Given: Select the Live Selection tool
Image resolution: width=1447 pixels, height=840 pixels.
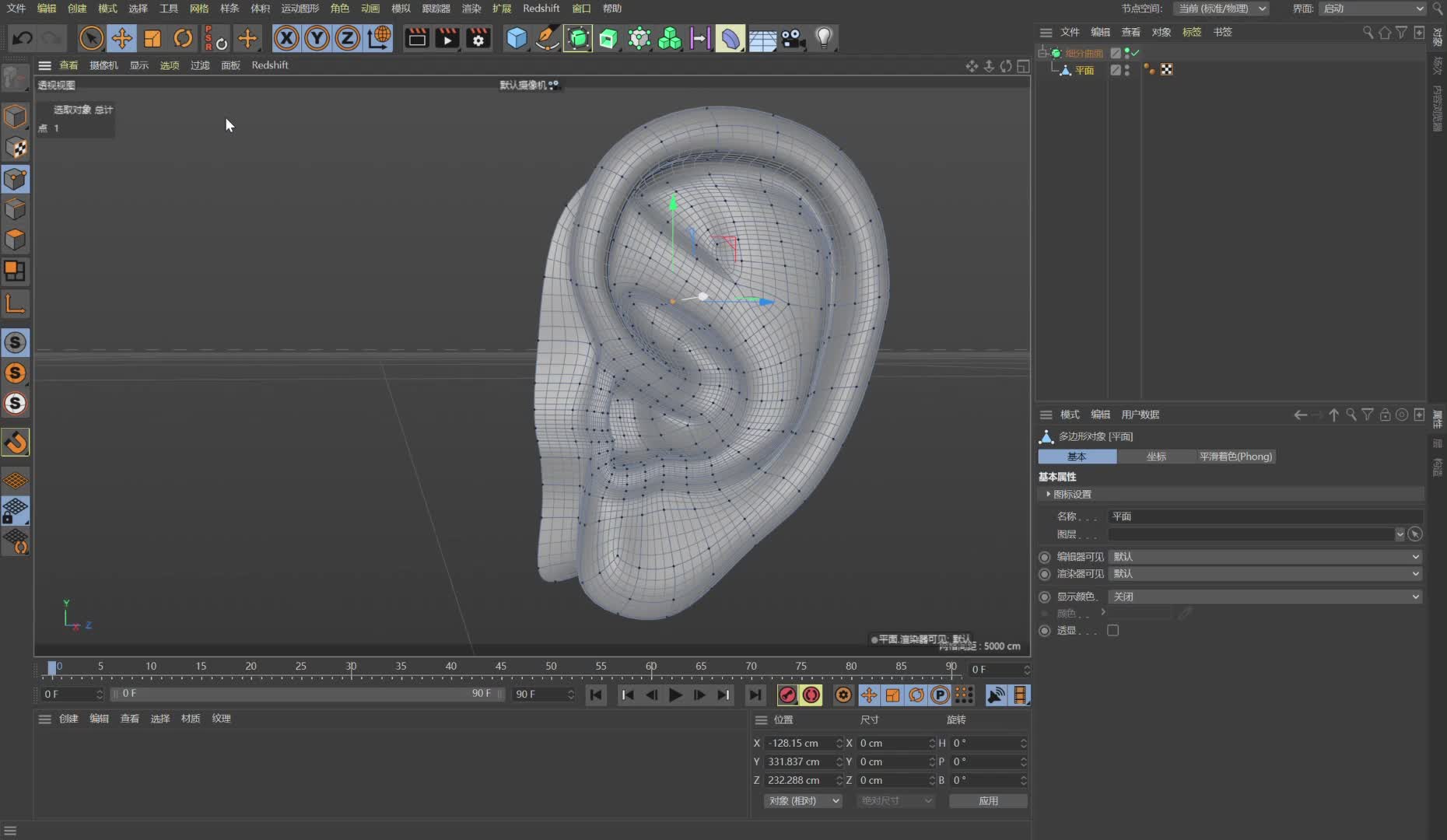Looking at the screenshot, I should coord(90,37).
